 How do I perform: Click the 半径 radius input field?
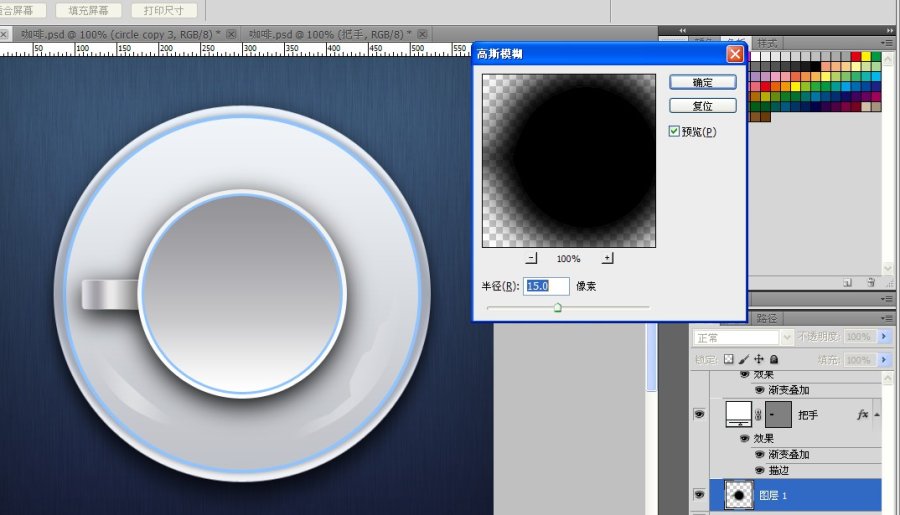(546, 286)
